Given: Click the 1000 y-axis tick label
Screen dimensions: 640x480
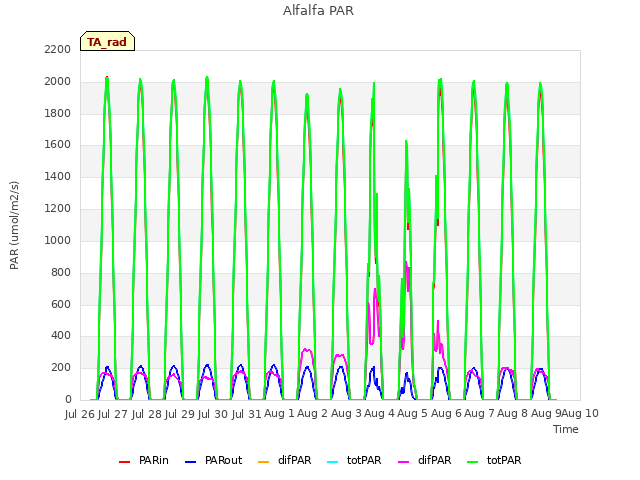Looking at the screenshot, I should click(x=58, y=240).
